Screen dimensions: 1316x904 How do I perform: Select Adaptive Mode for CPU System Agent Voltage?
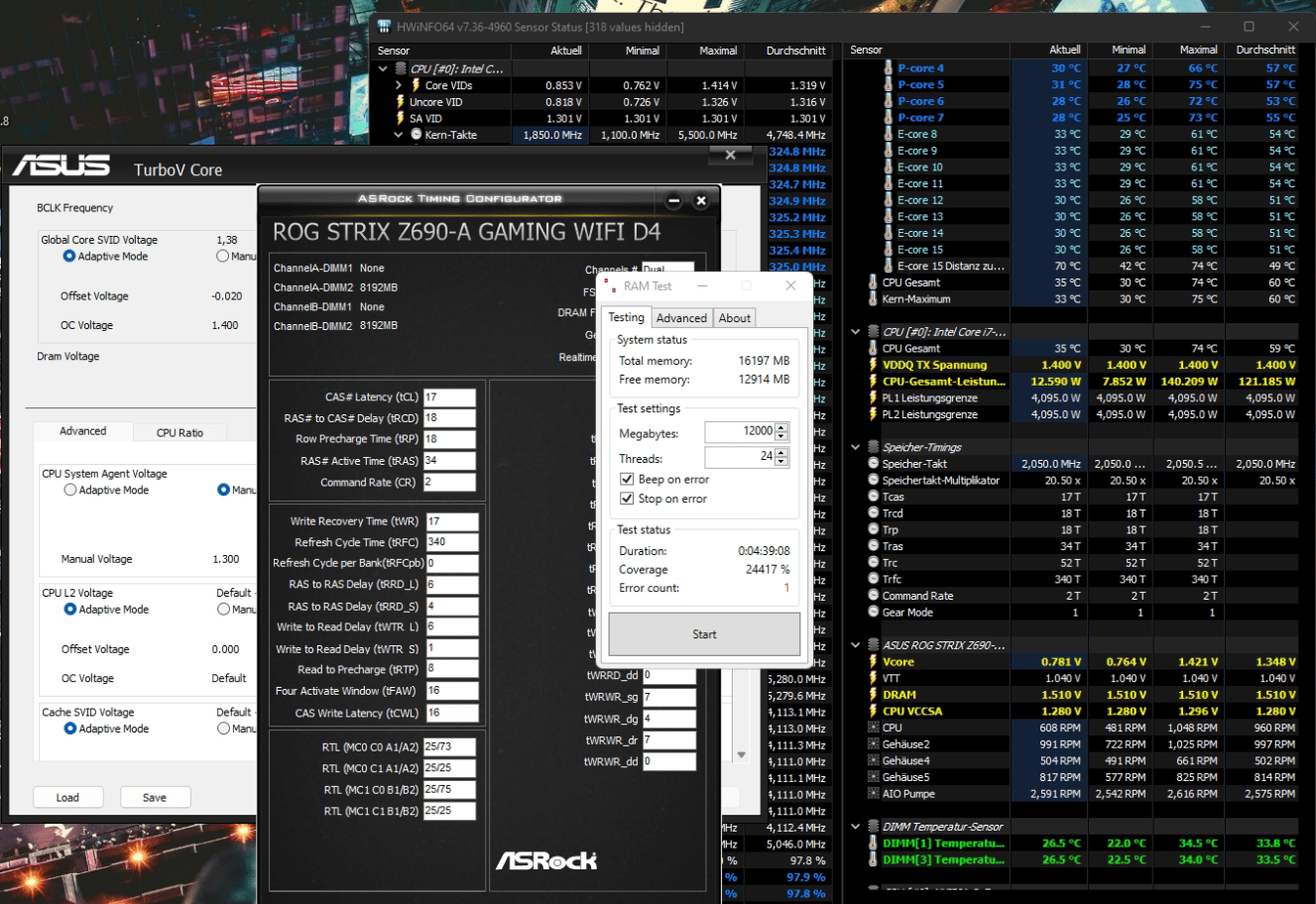[x=70, y=490]
